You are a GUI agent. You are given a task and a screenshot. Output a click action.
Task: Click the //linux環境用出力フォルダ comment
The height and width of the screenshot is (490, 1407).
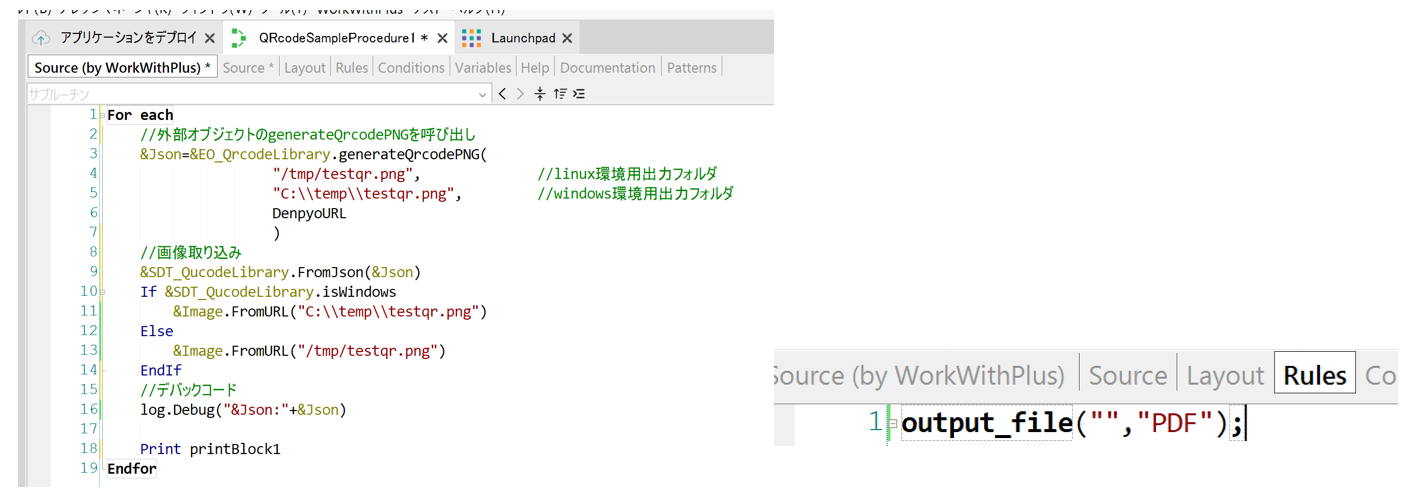627,173
